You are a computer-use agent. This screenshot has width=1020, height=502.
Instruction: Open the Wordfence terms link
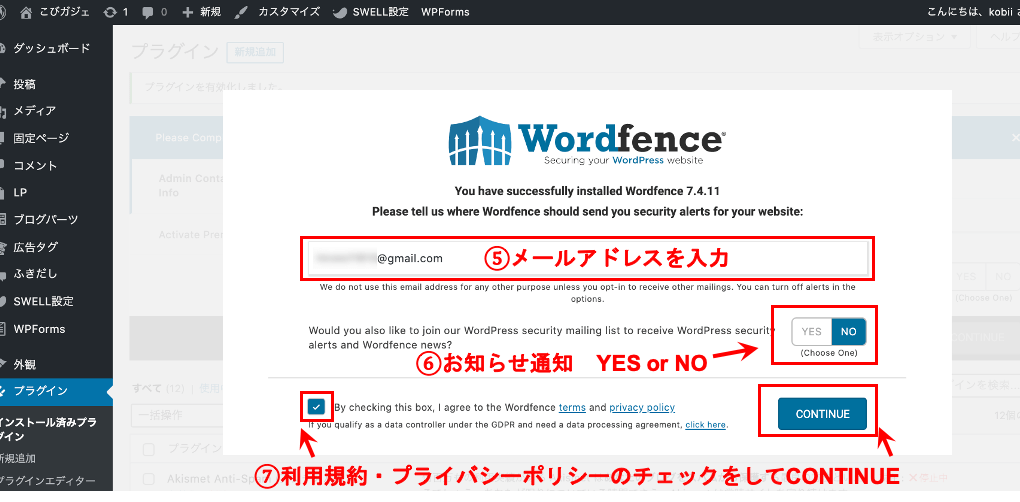572,408
